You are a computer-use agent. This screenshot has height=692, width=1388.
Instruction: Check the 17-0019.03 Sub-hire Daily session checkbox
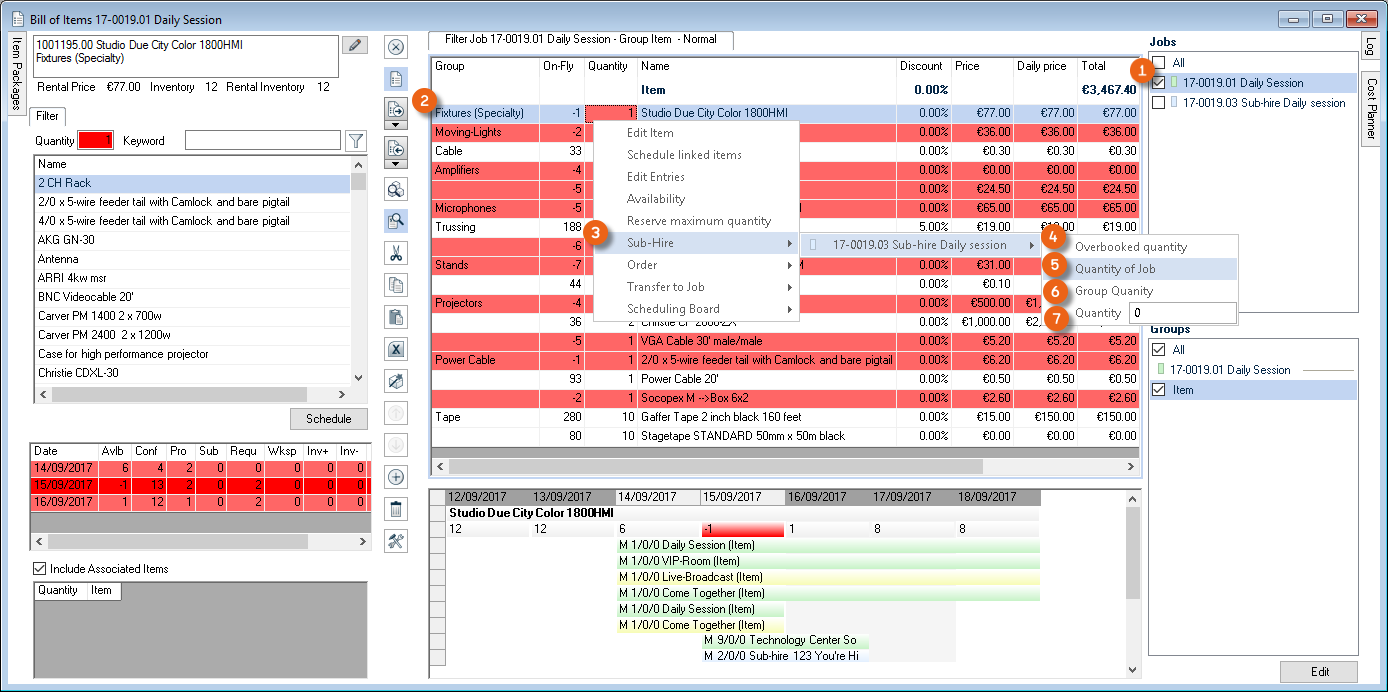[x=1159, y=103]
